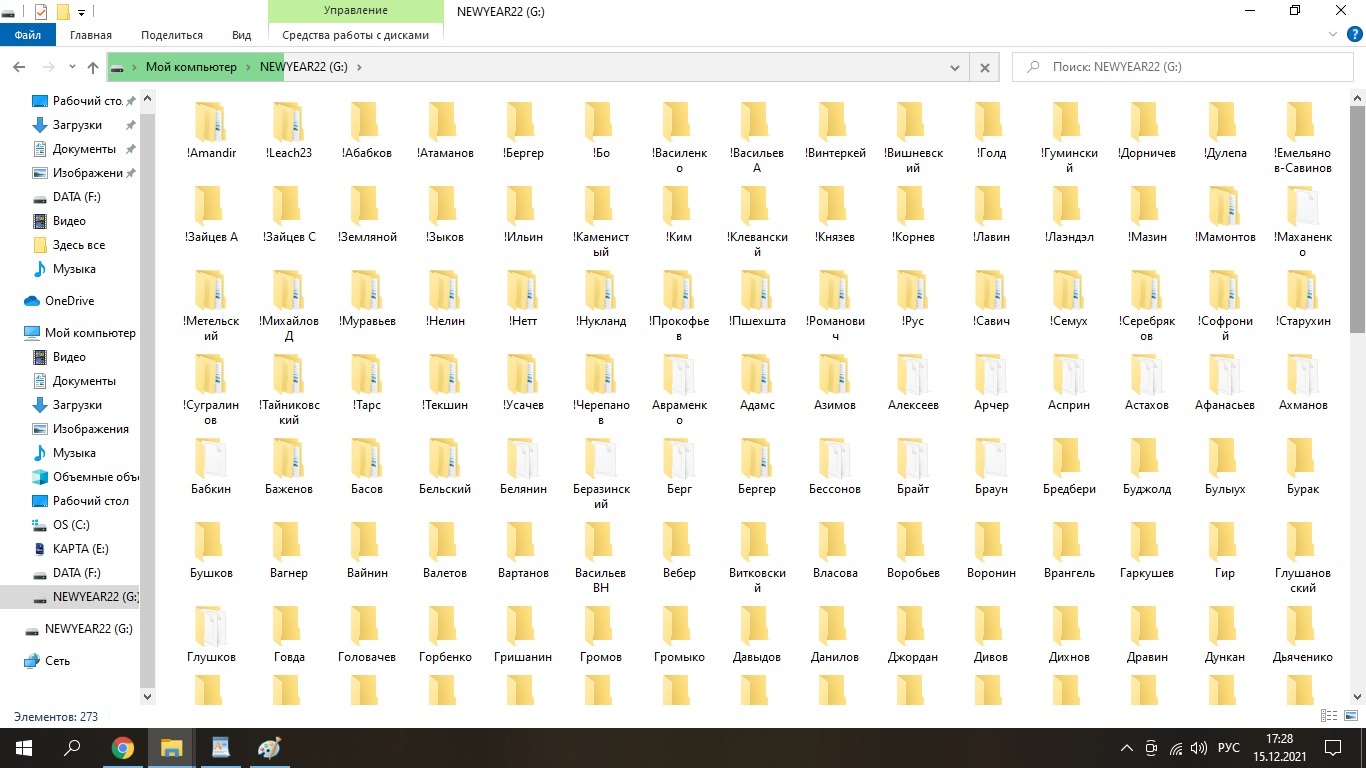The width and height of the screenshot is (1366, 768).
Task: Open the Джордан folder
Action: tap(913, 634)
